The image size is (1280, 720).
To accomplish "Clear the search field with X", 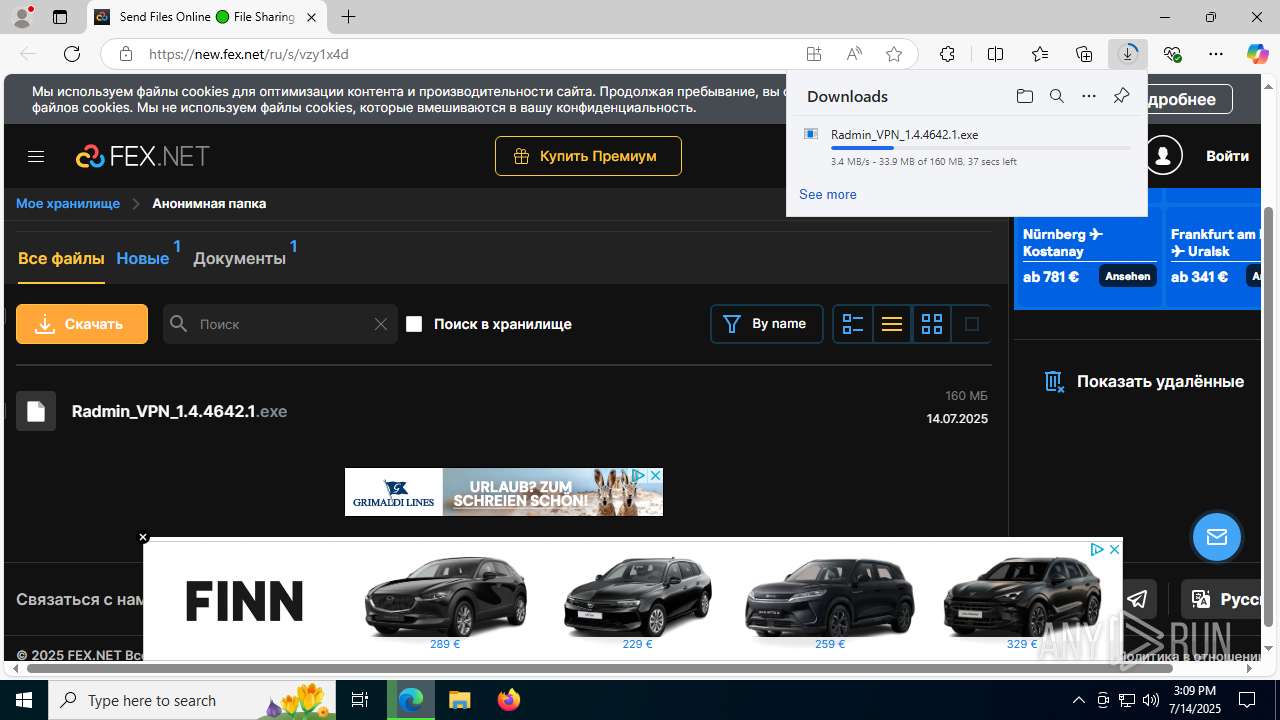I will click(380, 324).
